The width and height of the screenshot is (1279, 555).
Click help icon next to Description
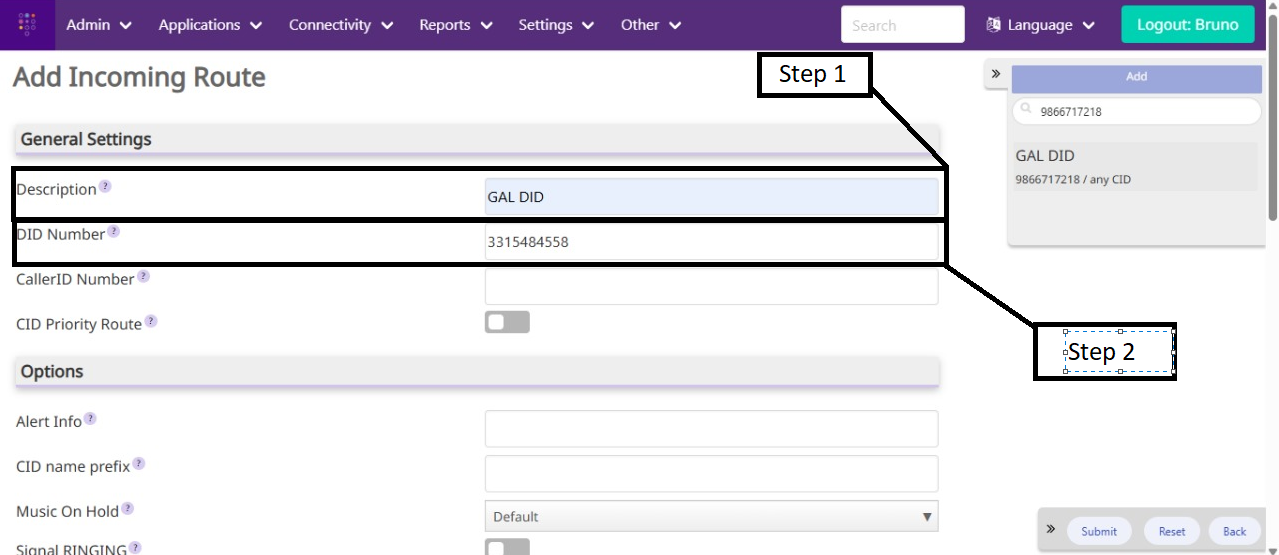(x=105, y=187)
